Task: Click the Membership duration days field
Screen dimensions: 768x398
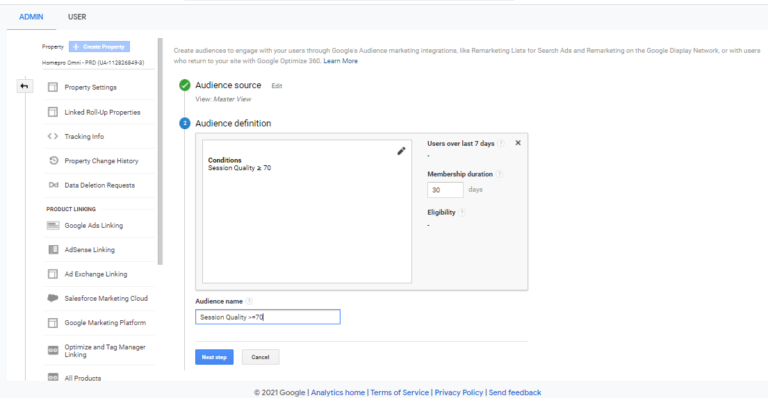Action: 445,189
